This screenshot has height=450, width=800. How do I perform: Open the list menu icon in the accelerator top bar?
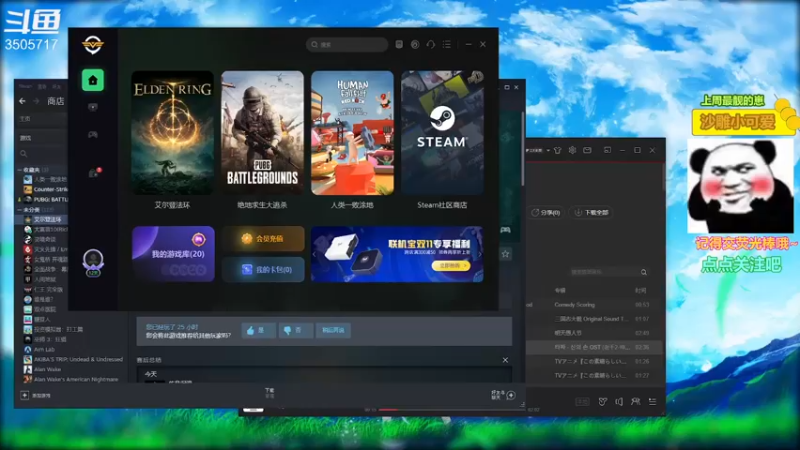pyautogui.click(x=447, y=44)
